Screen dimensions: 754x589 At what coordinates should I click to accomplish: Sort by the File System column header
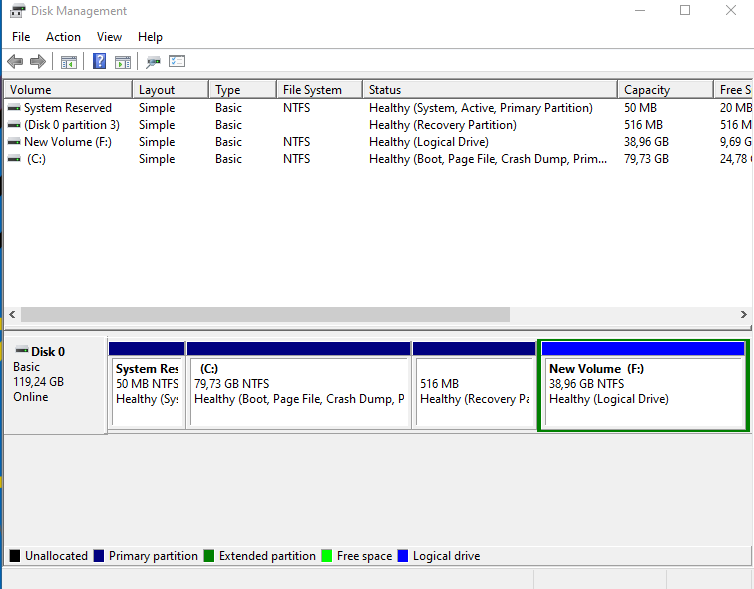[x=312, y=90]
